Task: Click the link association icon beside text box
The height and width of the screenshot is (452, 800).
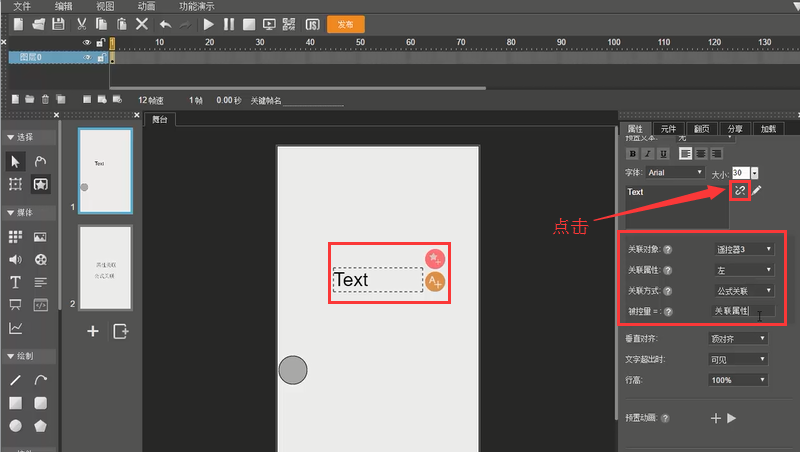Action: [740, 191]
